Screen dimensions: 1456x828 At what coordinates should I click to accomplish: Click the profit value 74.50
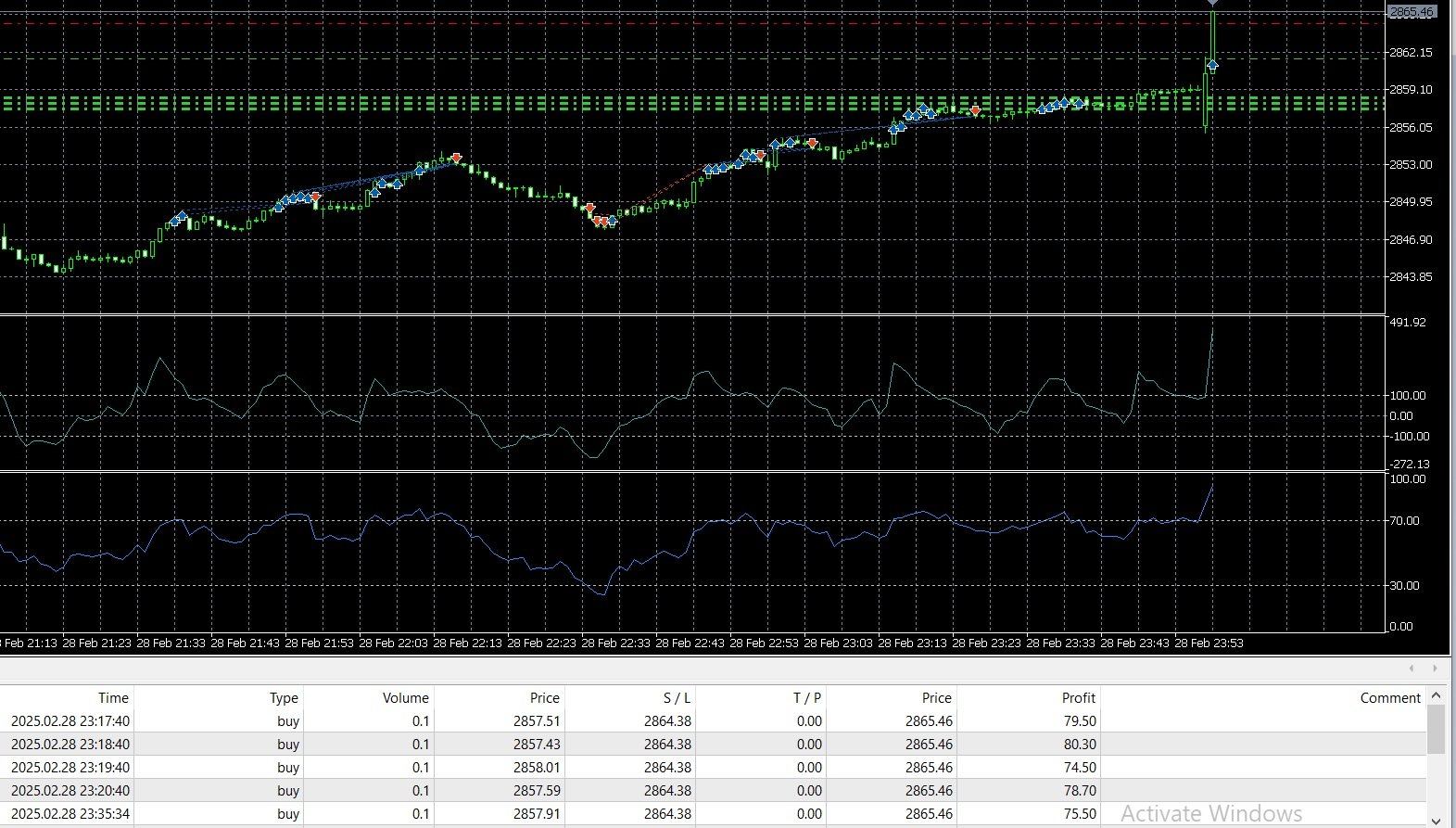pos(1079,767)
